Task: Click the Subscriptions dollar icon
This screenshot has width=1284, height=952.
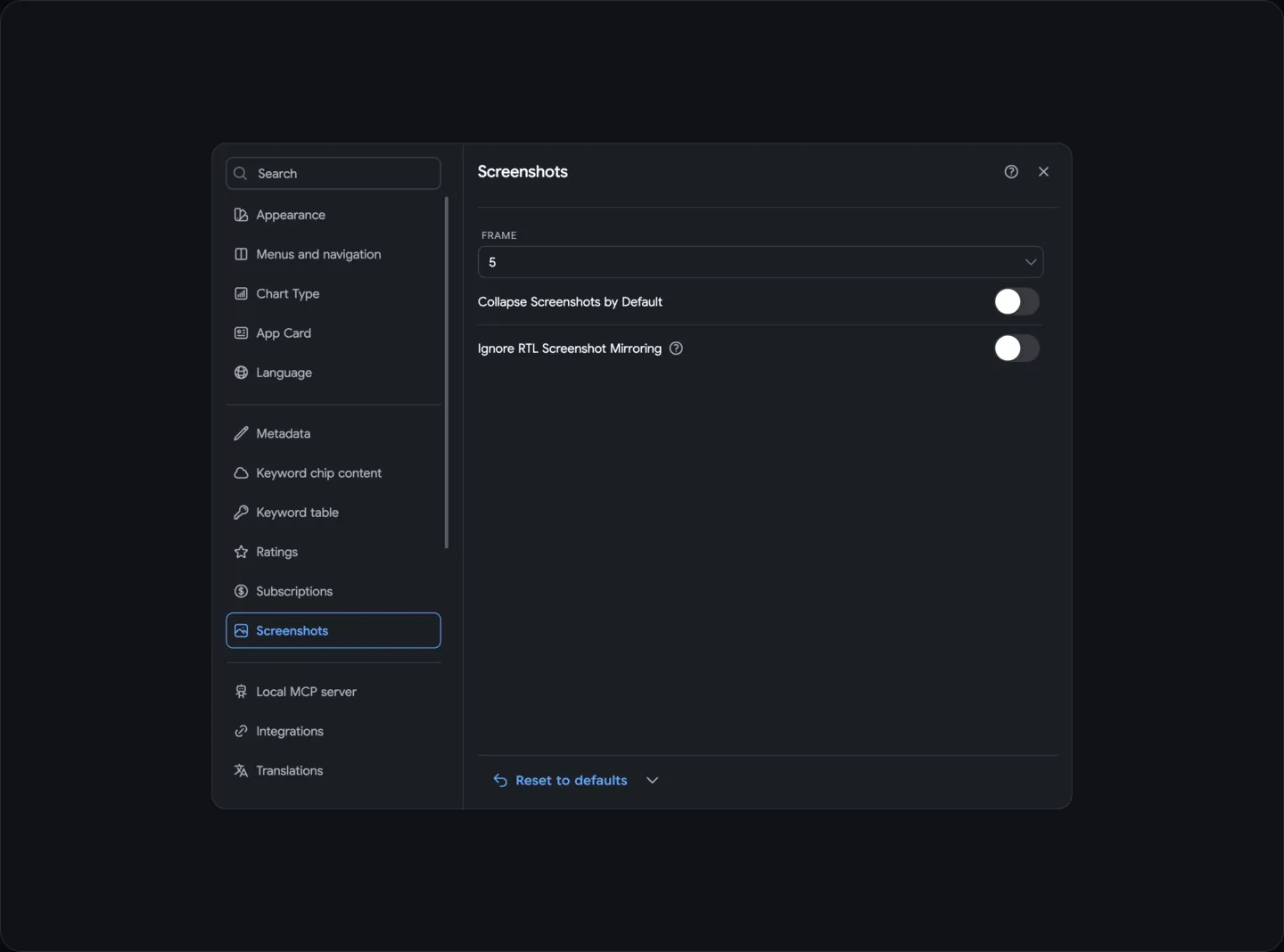Action: tap(241, 591)
